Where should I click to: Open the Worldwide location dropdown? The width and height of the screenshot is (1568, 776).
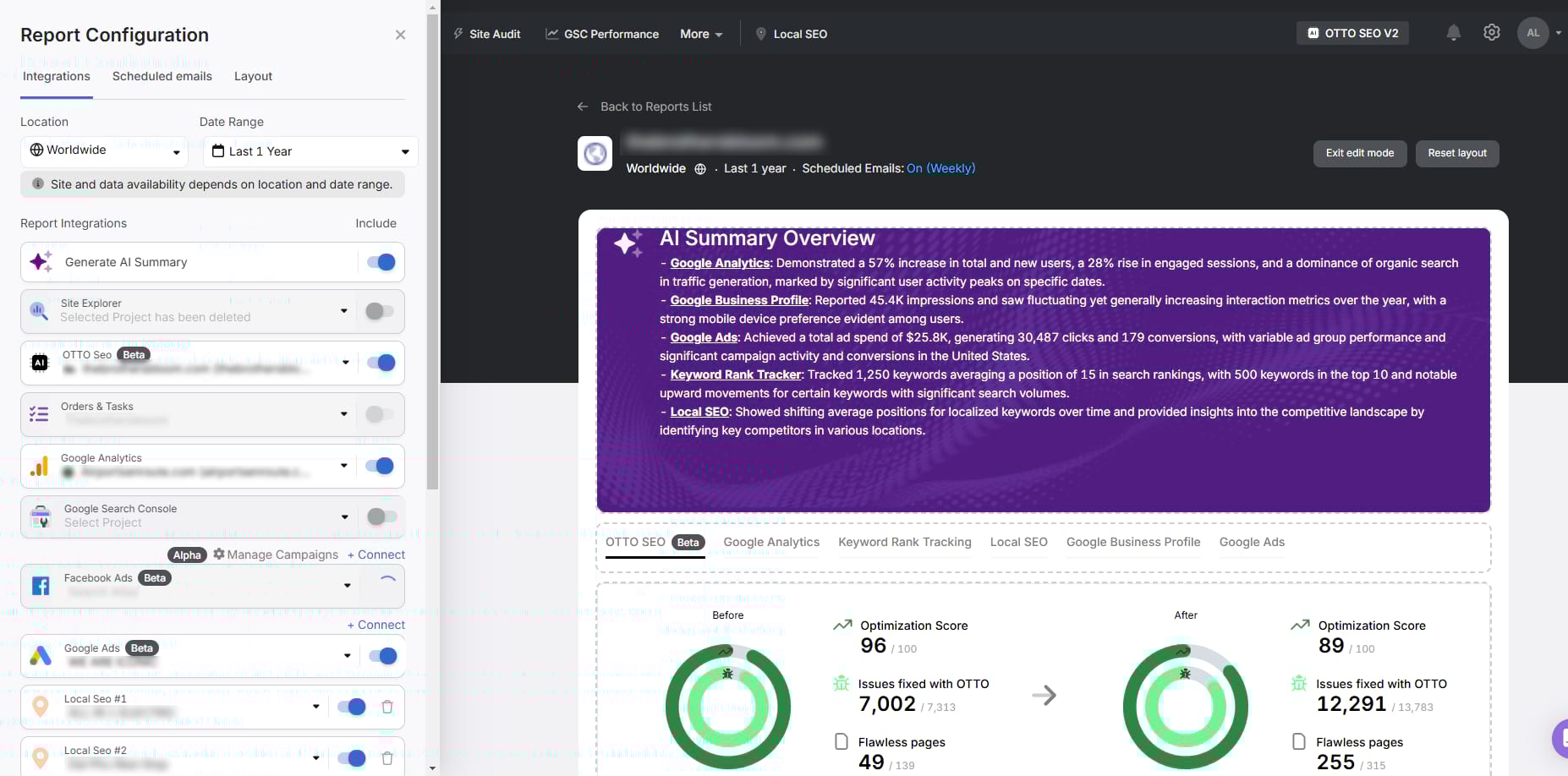pos(104,151)
